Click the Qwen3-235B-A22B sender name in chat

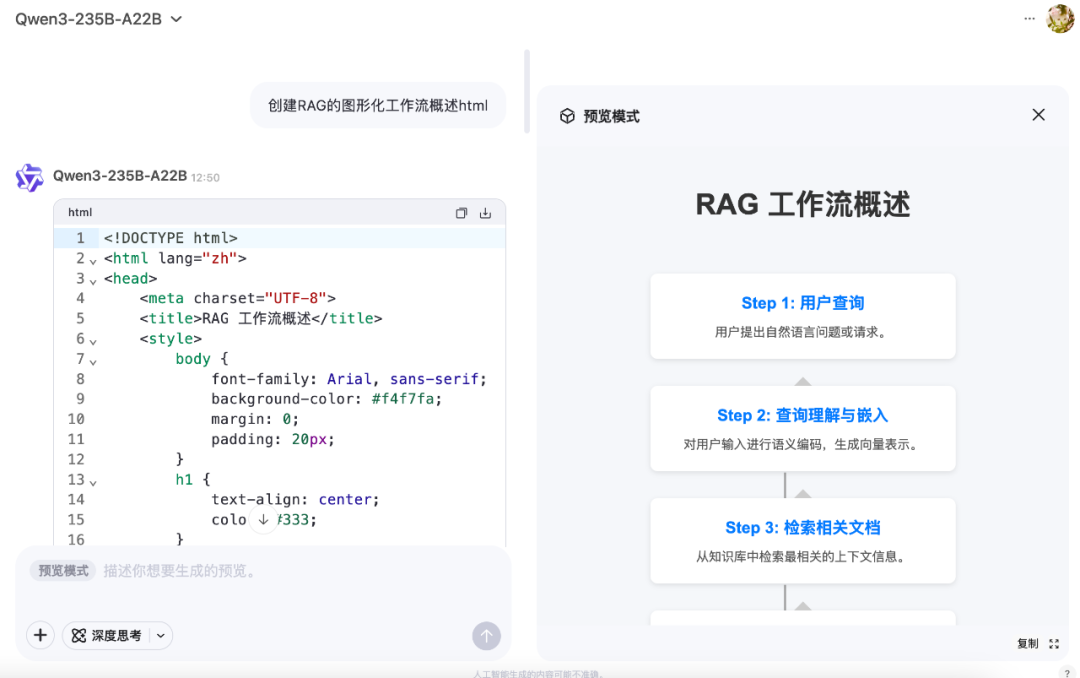click(x=120, y=176)
